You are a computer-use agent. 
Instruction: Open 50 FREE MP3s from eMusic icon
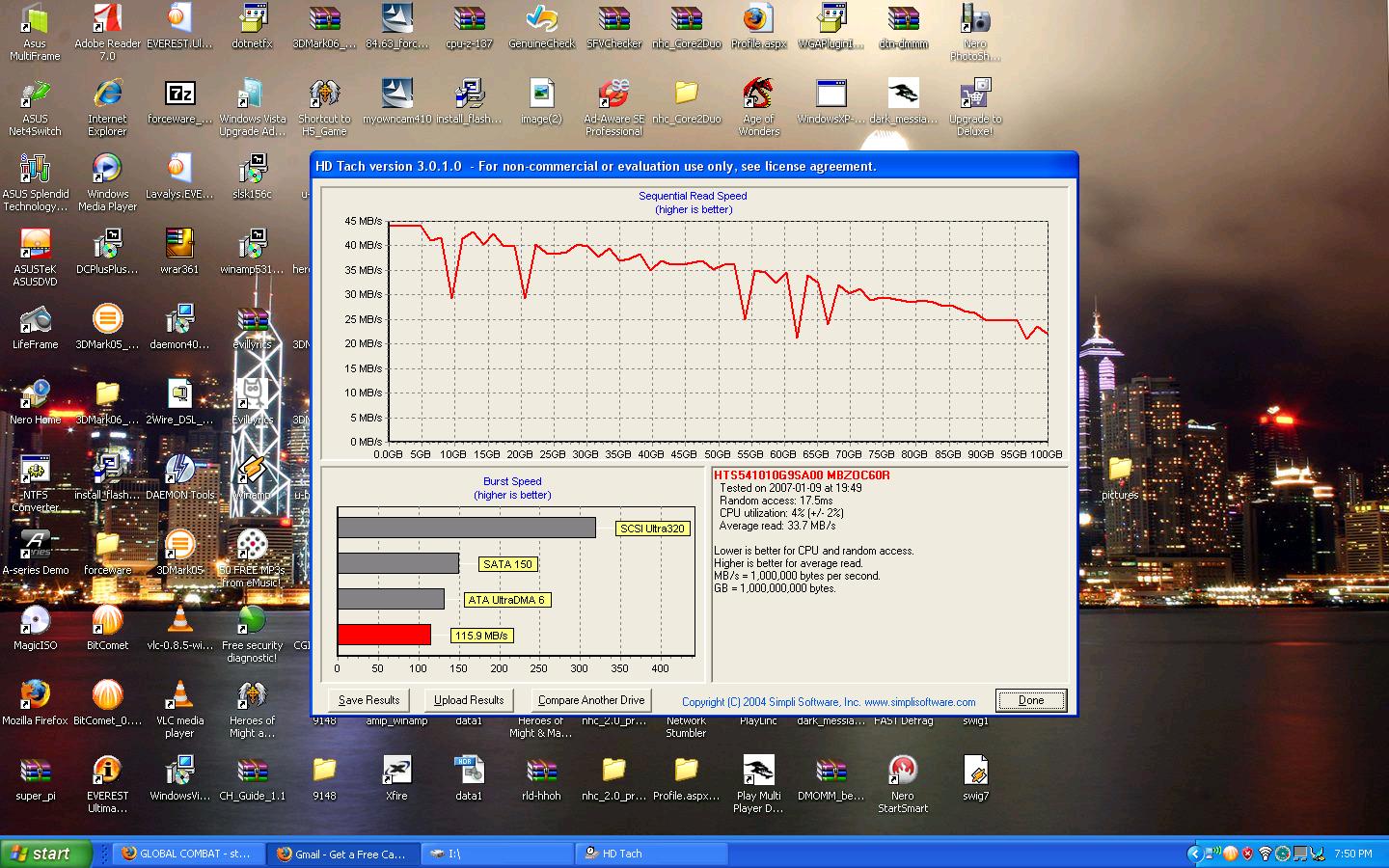pos(252,558)
